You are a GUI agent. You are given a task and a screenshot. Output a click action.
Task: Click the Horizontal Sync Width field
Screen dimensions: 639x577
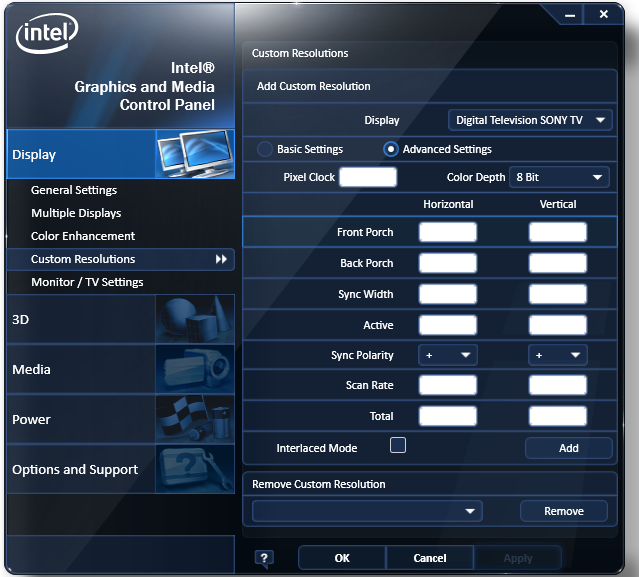[x=447, y=294]
